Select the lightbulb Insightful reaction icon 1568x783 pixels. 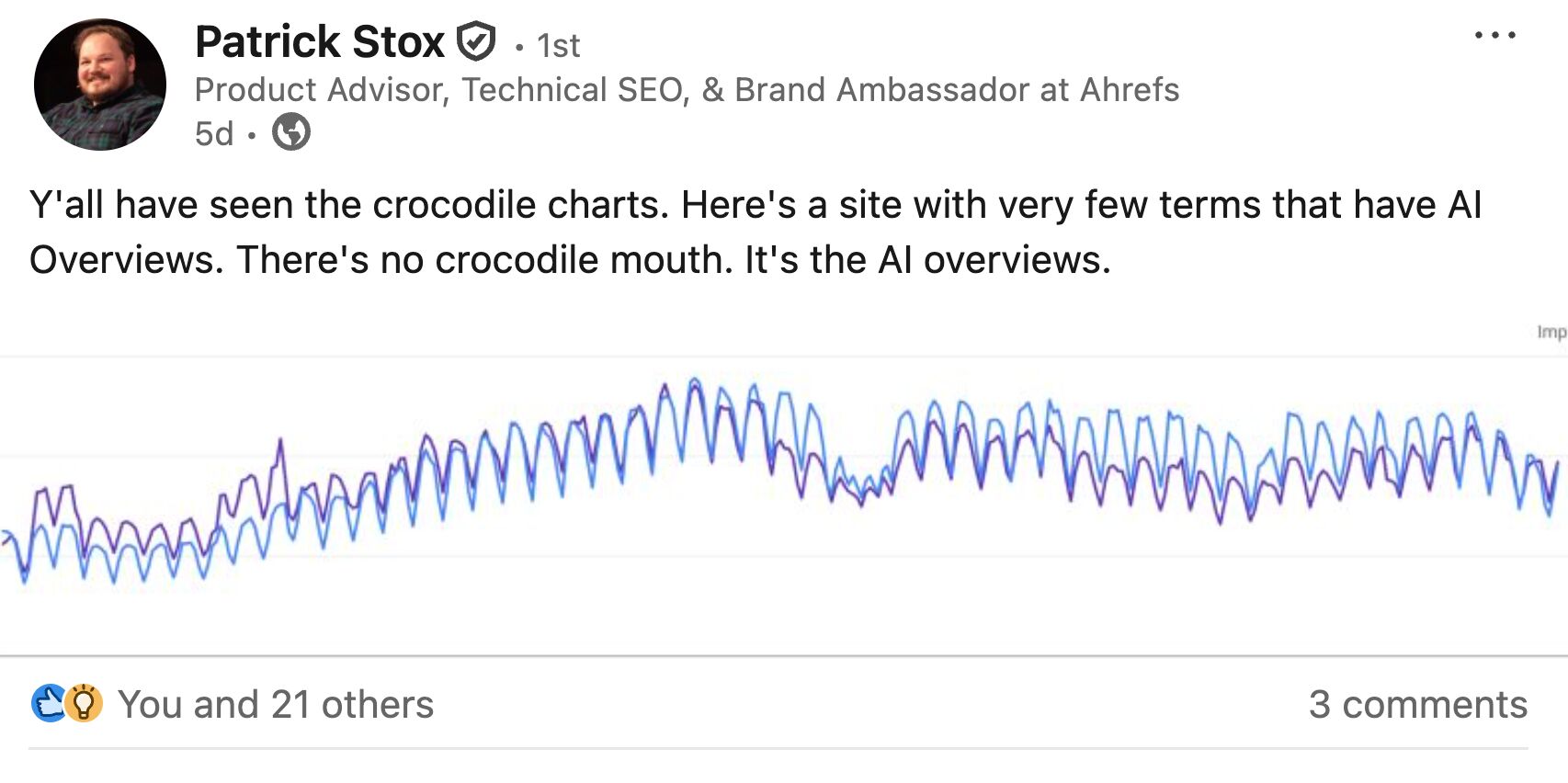pyautogui.click(x=85, y=704)
